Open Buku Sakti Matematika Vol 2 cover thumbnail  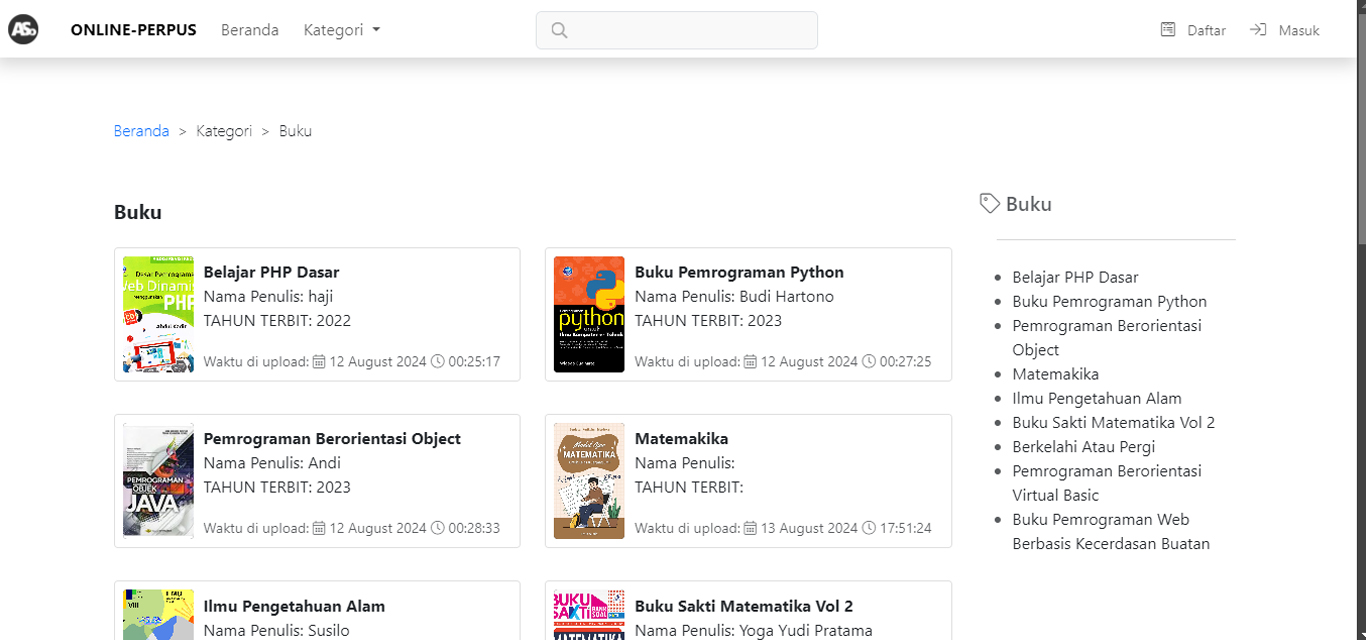point(590,614)
